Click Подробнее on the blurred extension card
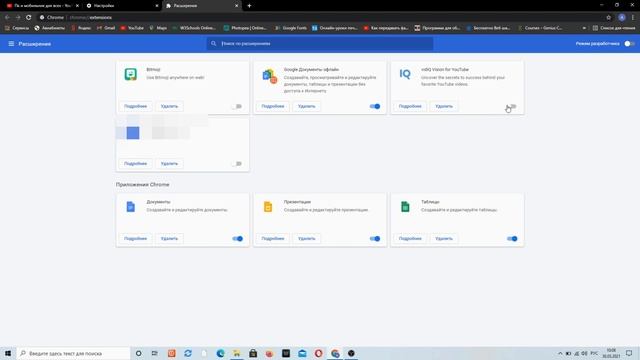The image size is (640, 360). pyautogui.click(x=136, y=164)
